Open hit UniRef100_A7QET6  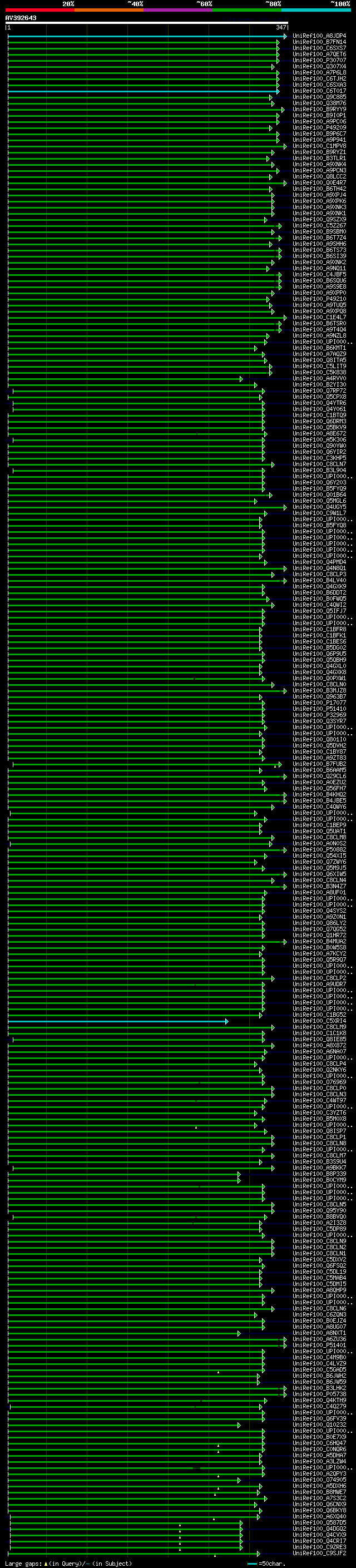coord(319,54)
